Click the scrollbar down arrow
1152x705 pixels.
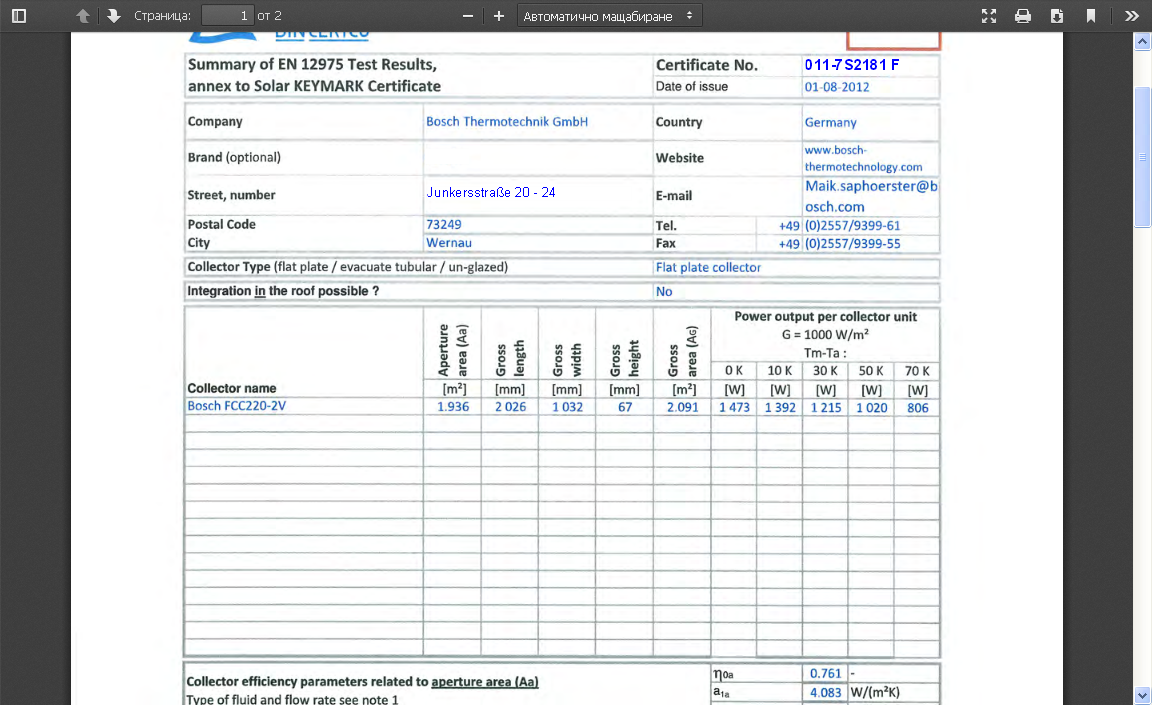(1142, 695)
